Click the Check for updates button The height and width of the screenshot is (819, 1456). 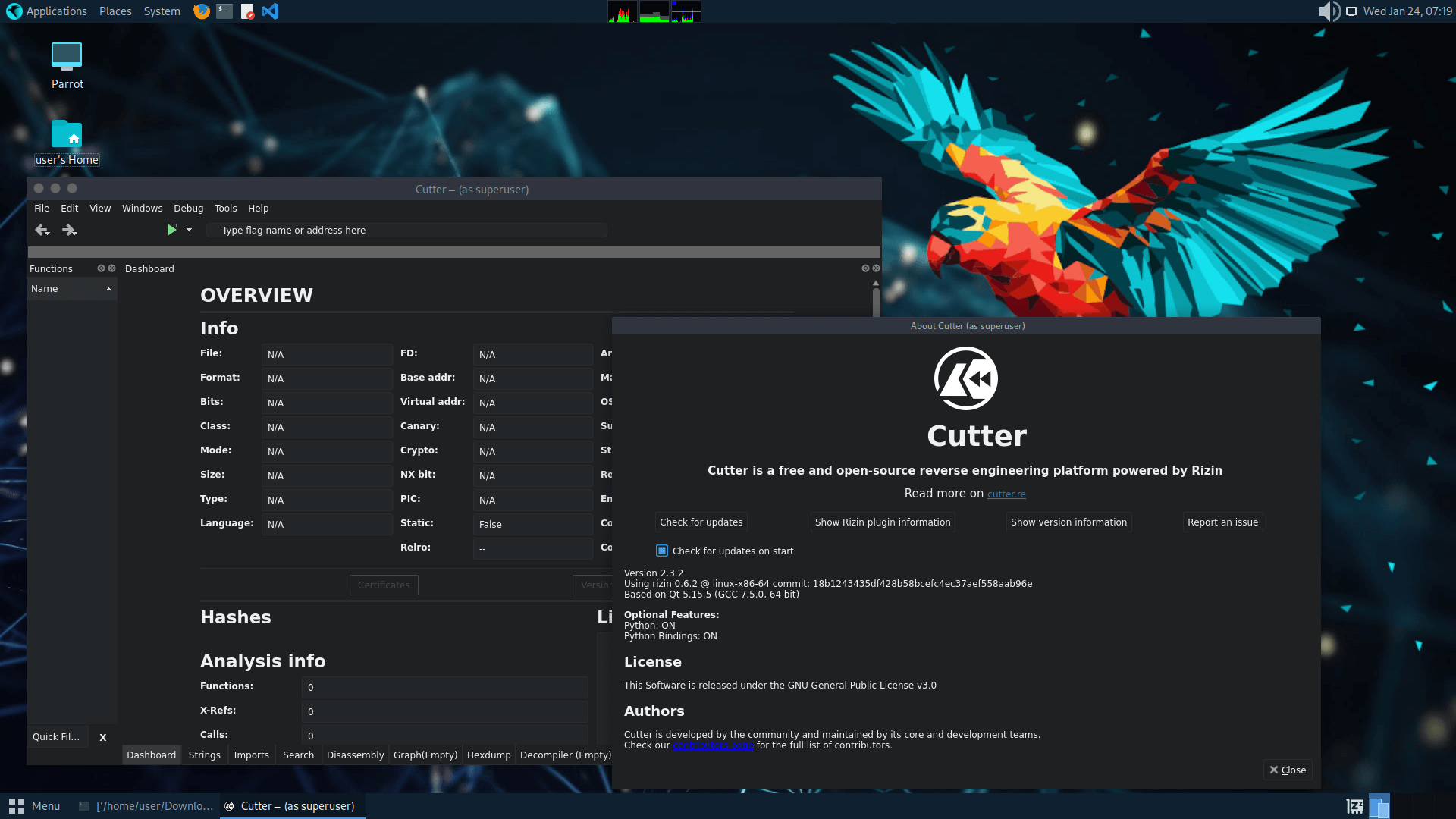tap(701, 522)
